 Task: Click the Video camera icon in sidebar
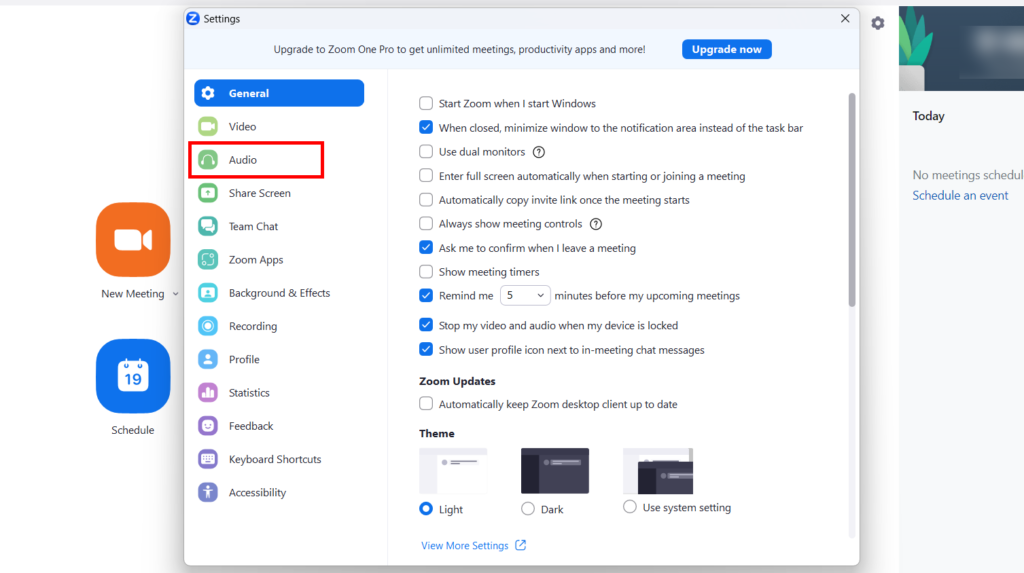tap(208, 126)
